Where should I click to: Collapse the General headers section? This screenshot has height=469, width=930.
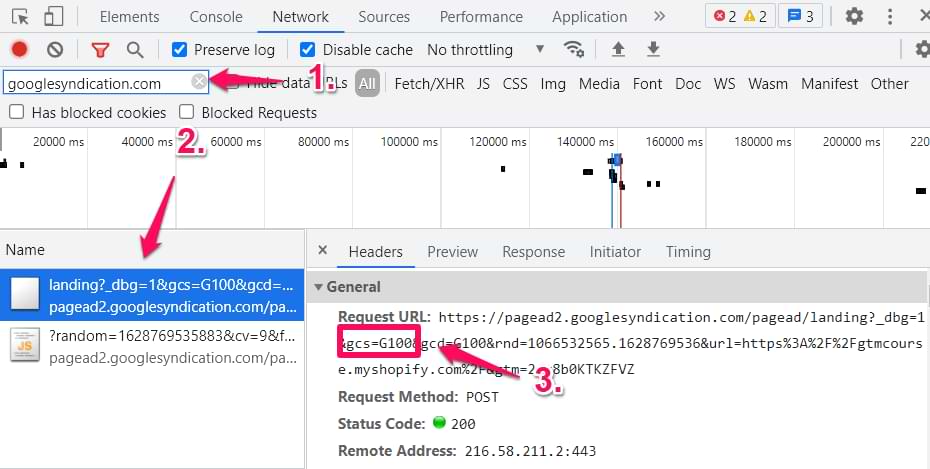[x=319, y=287]
